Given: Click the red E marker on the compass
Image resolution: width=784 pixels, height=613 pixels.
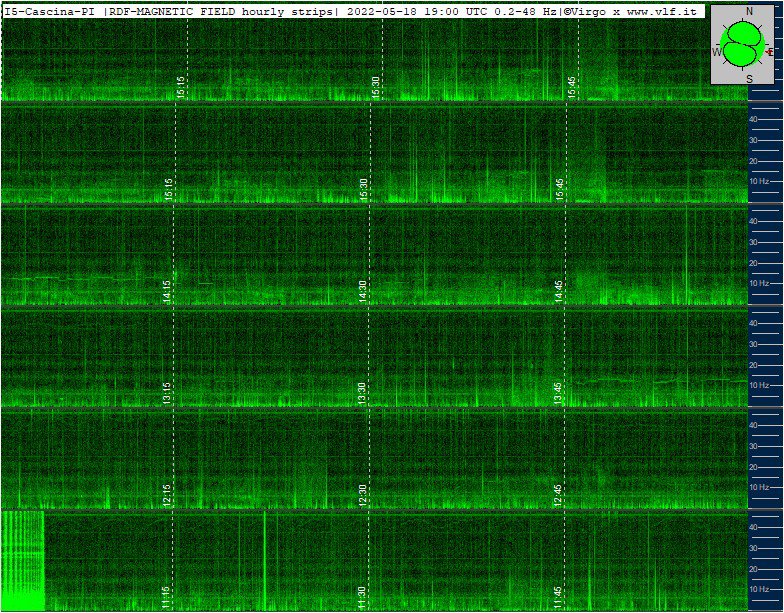Looking at the screenshot, I should tap(769, 51).
